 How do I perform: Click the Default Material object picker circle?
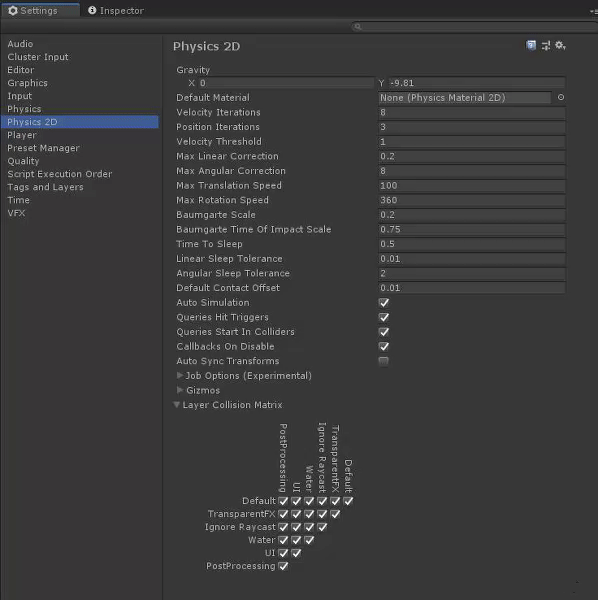point(561,98)
